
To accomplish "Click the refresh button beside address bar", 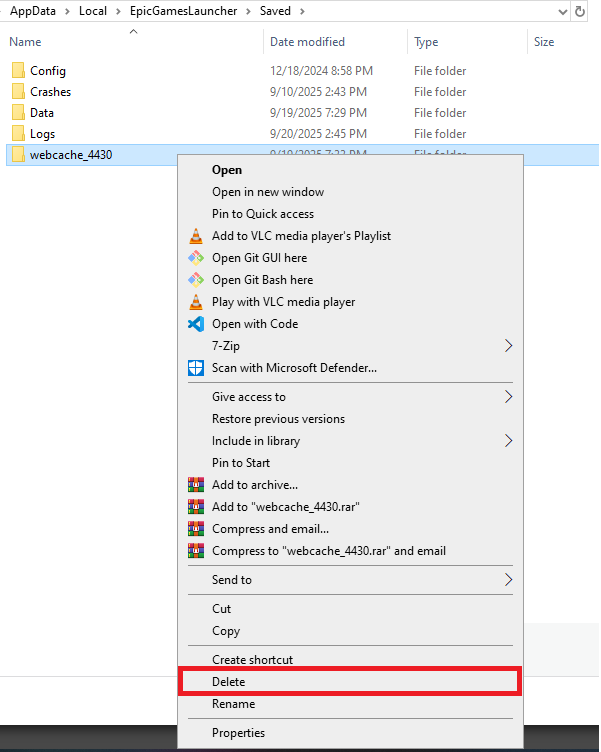I will (x=580, y=11).
